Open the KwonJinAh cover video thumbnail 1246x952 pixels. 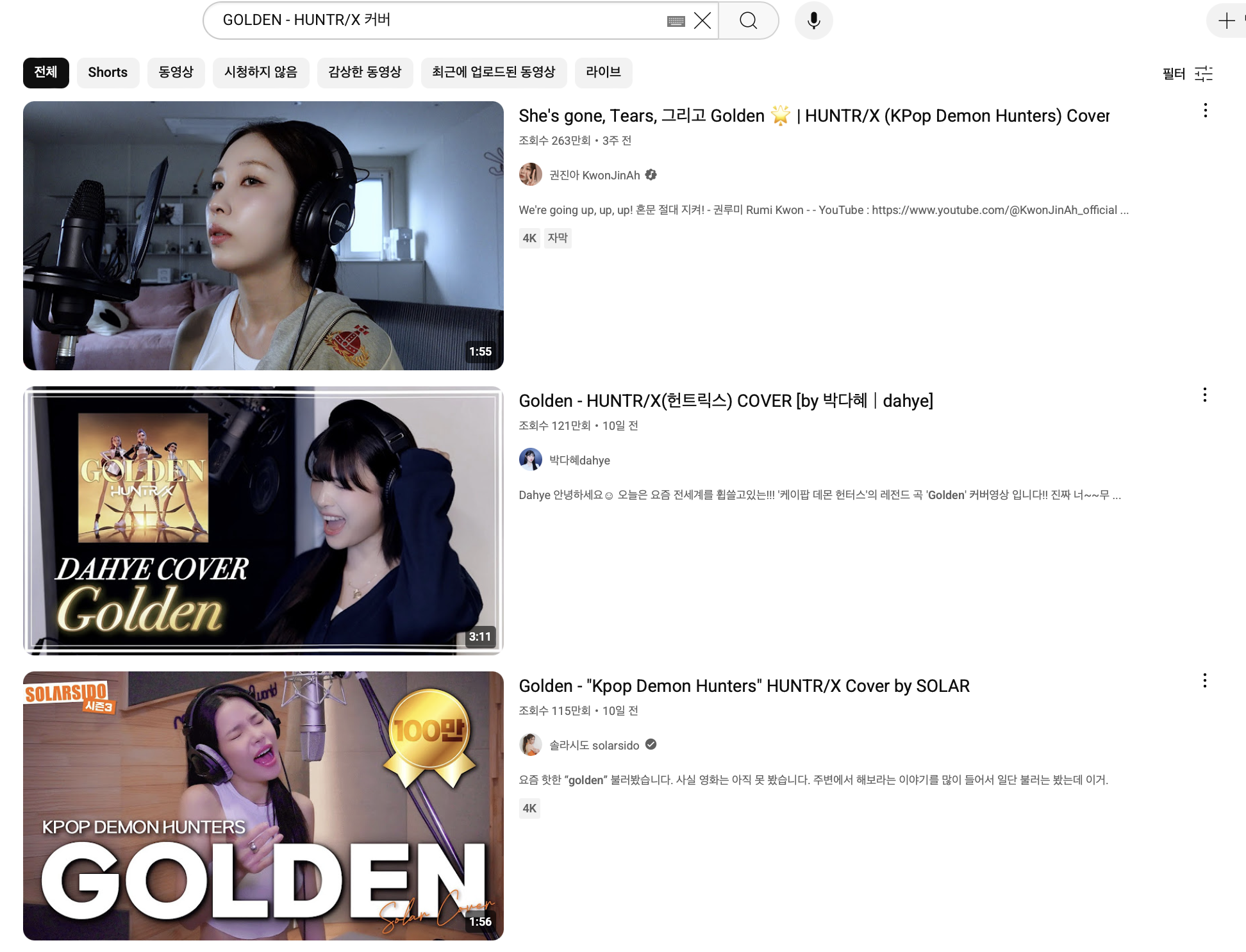coord(263,236)
